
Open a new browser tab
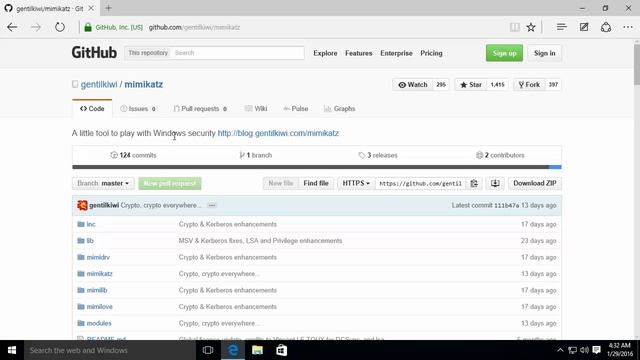[109, 8]
